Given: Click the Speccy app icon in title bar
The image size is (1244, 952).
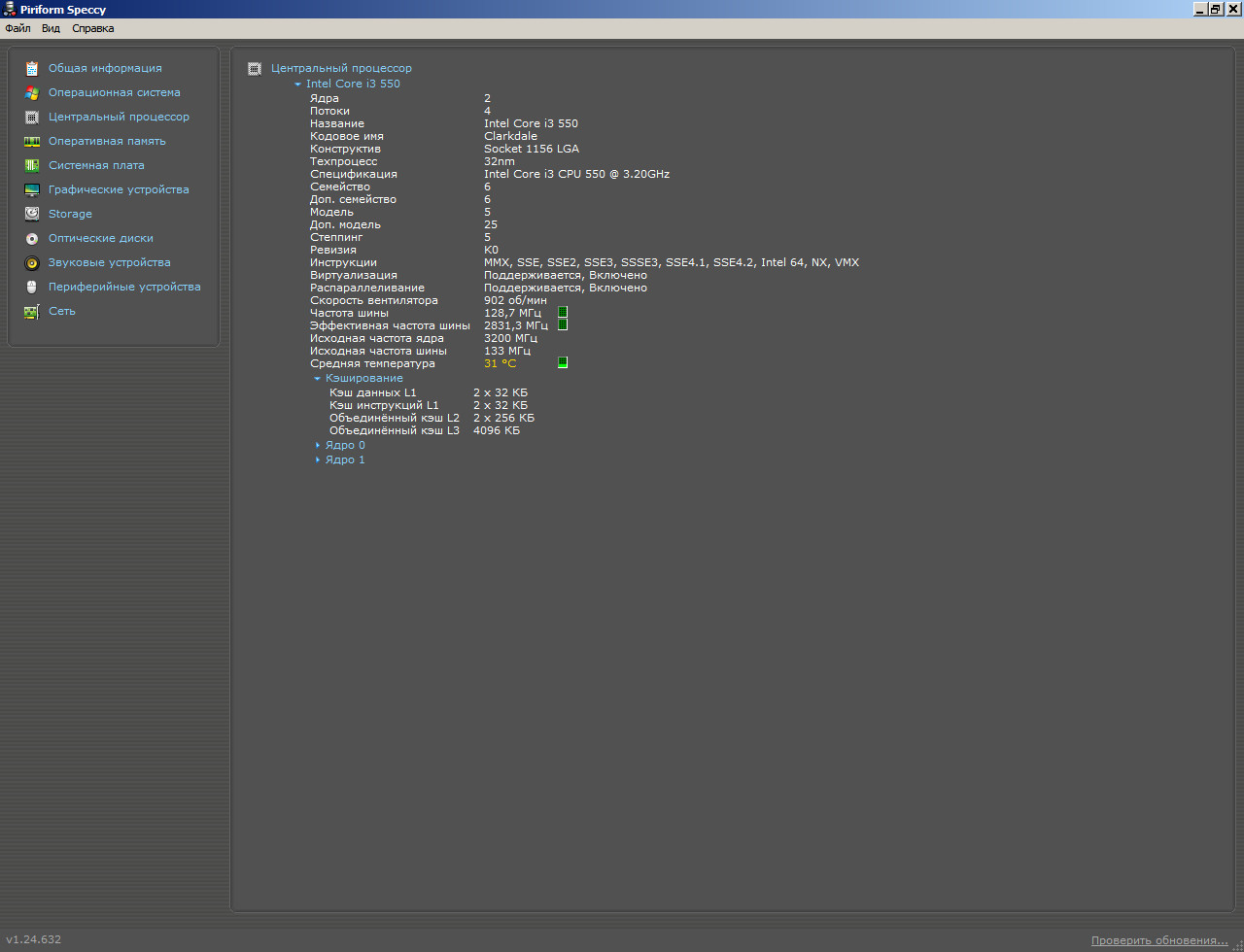Looking at the screenshot, I should click(9, 10).
